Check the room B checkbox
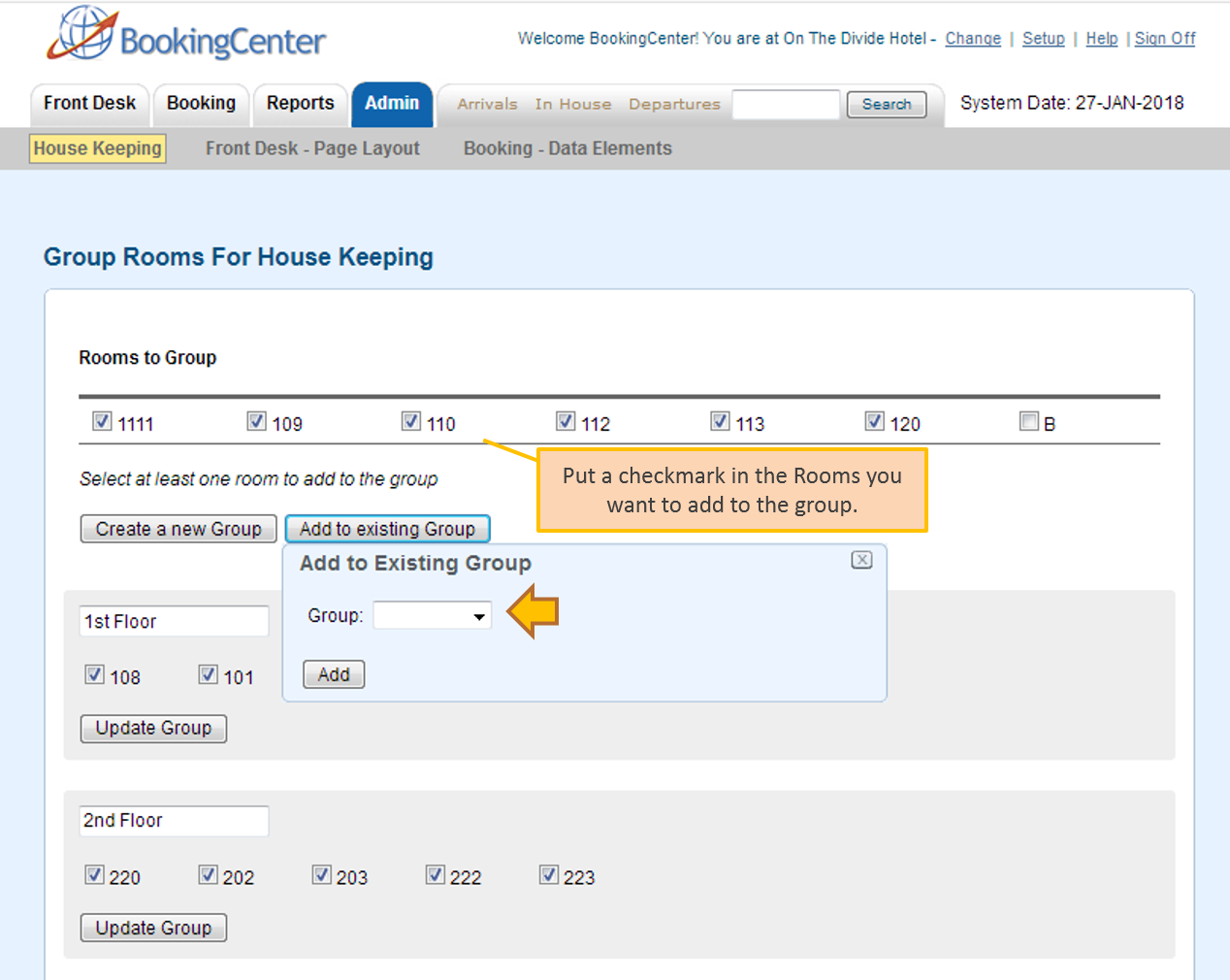The height and width of the screenshot is (980, 1230). pyautogui.click(x=1029, y=421)
